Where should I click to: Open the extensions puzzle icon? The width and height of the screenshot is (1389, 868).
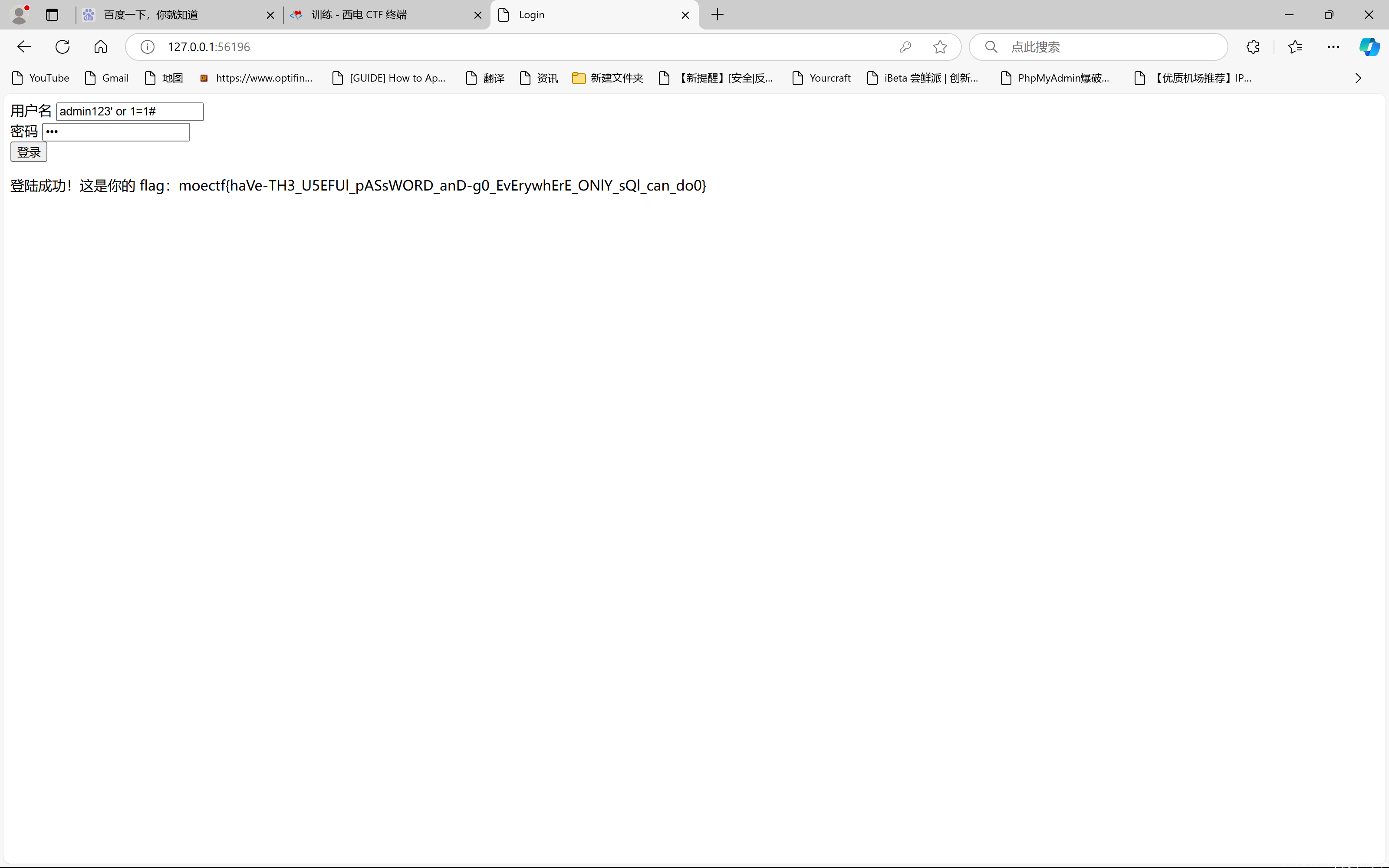click(1253, 47)
